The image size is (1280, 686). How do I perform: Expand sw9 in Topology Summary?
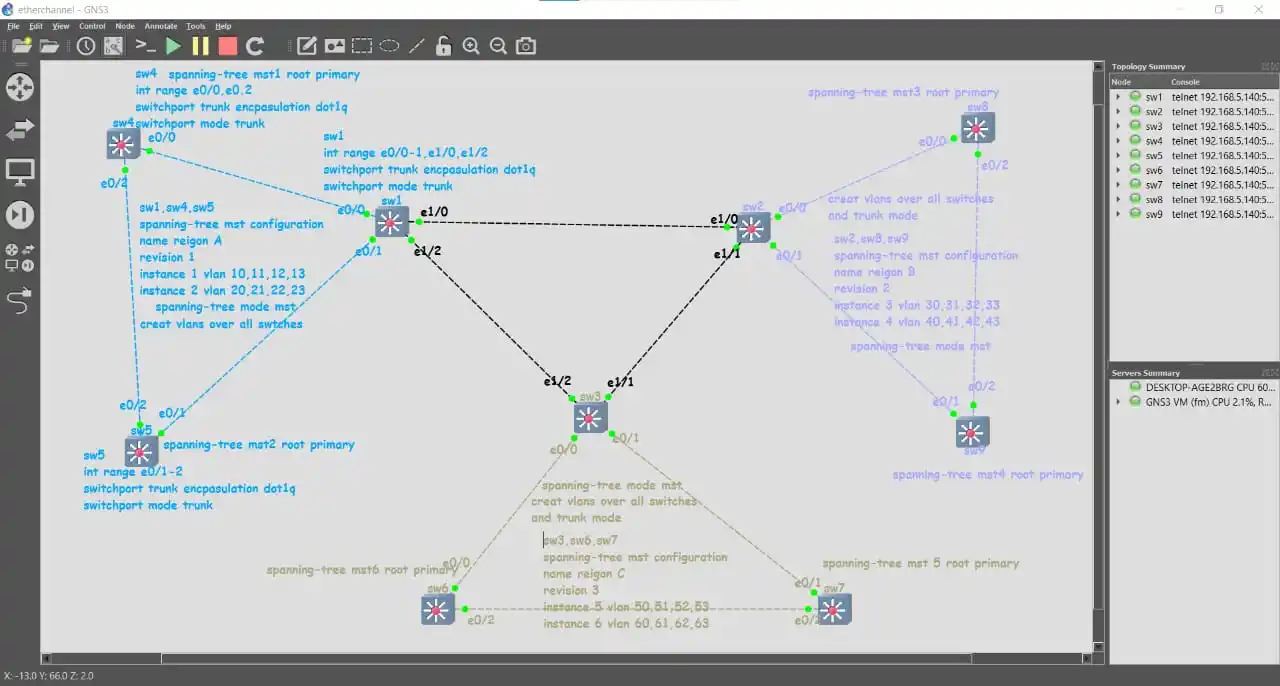tap(1119, 214)
